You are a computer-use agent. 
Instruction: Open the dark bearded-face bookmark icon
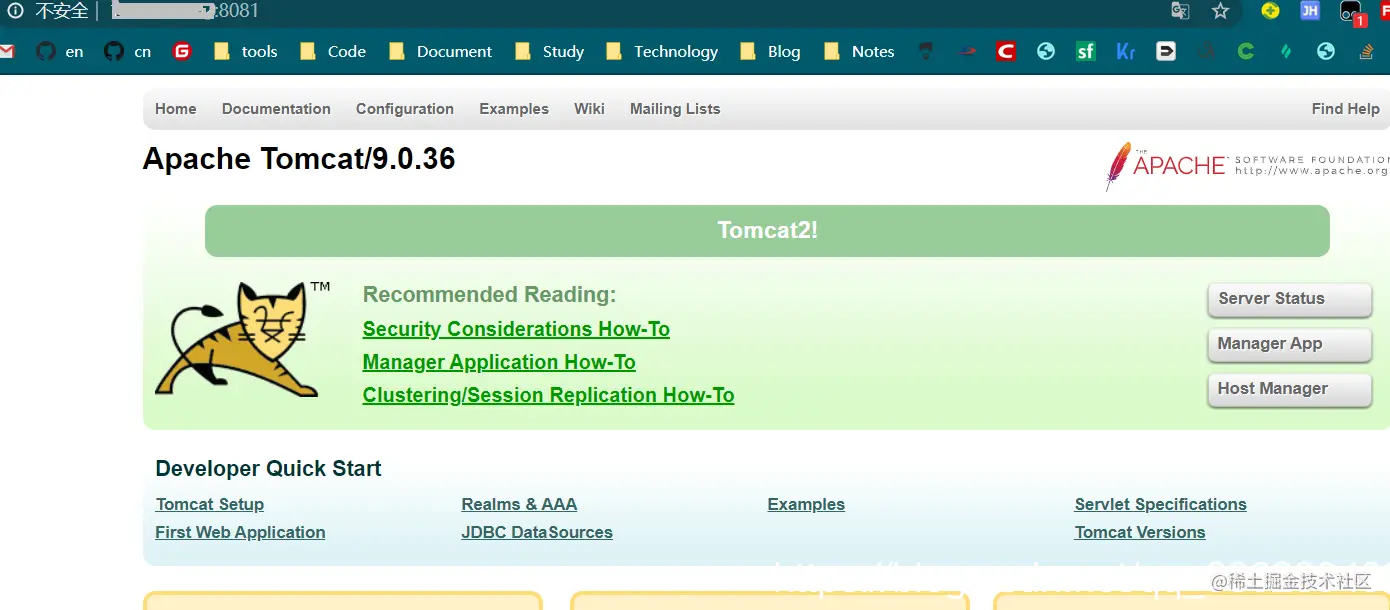(926, 51)
